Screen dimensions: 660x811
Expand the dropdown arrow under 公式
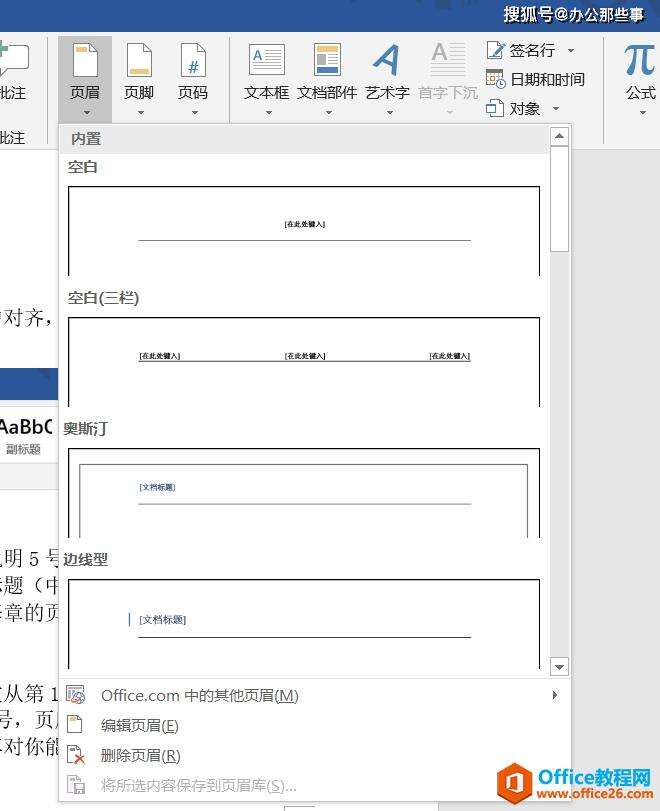(x=643, y=112)
